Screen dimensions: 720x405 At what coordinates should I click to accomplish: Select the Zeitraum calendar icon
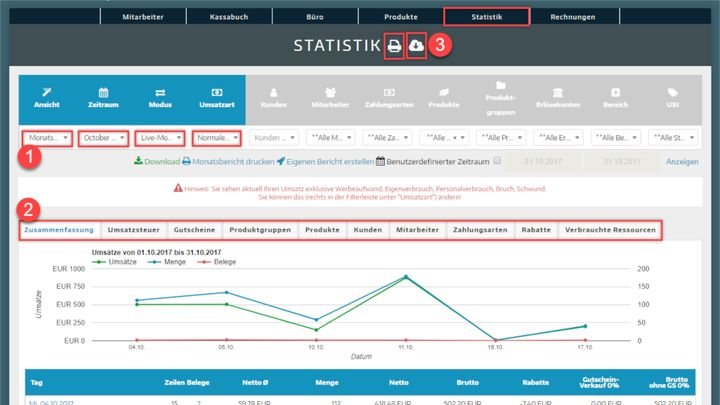[103, 92]
